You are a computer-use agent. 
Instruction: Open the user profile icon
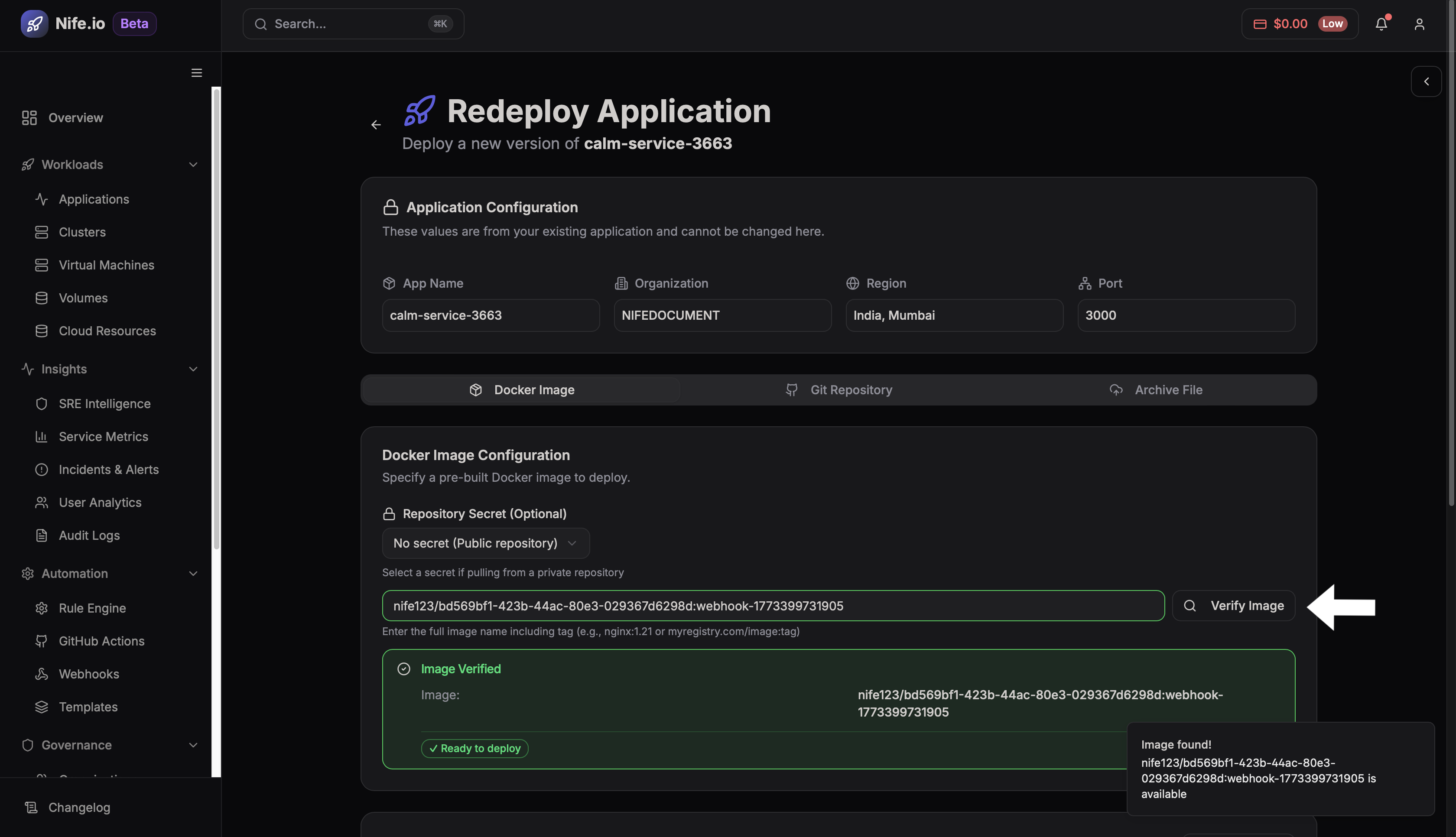click(1419, 23)
